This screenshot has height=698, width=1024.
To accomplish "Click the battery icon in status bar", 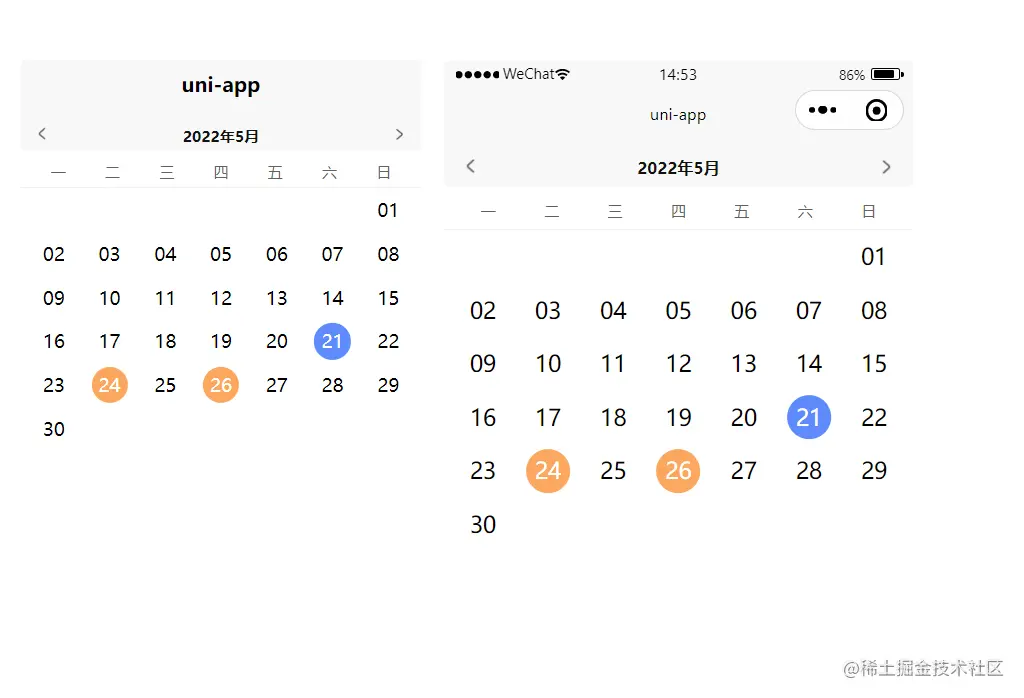I will [x=886, y=74].
